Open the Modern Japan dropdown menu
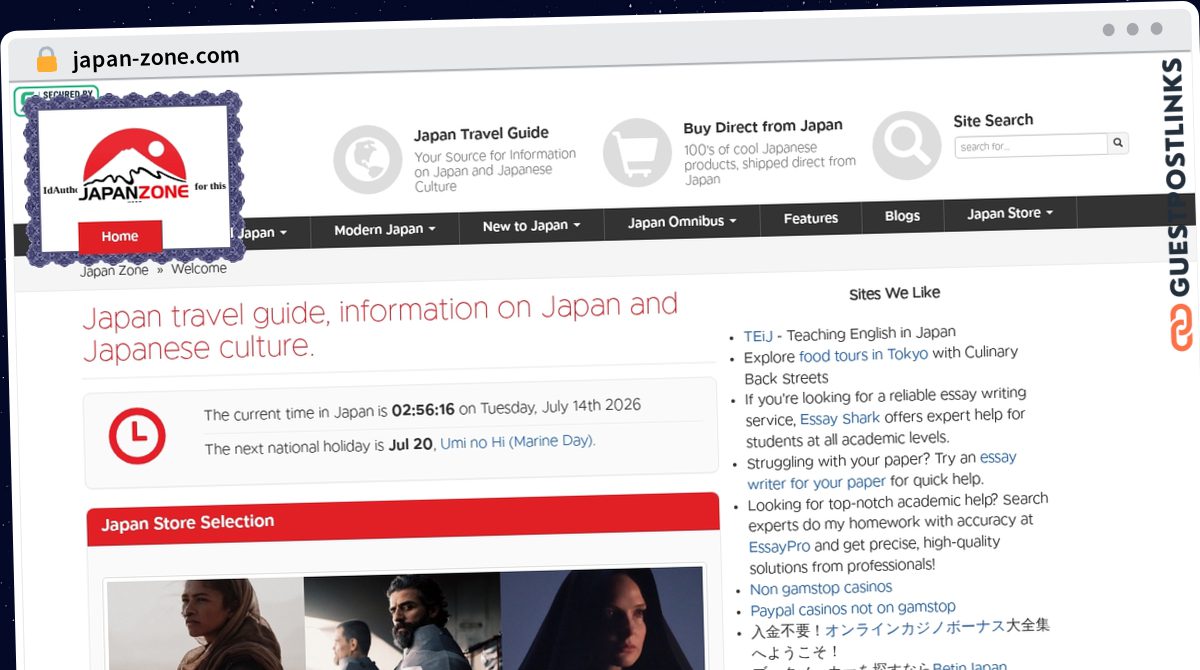This screenshot has width=1200, height=670. tap(385, 230)
